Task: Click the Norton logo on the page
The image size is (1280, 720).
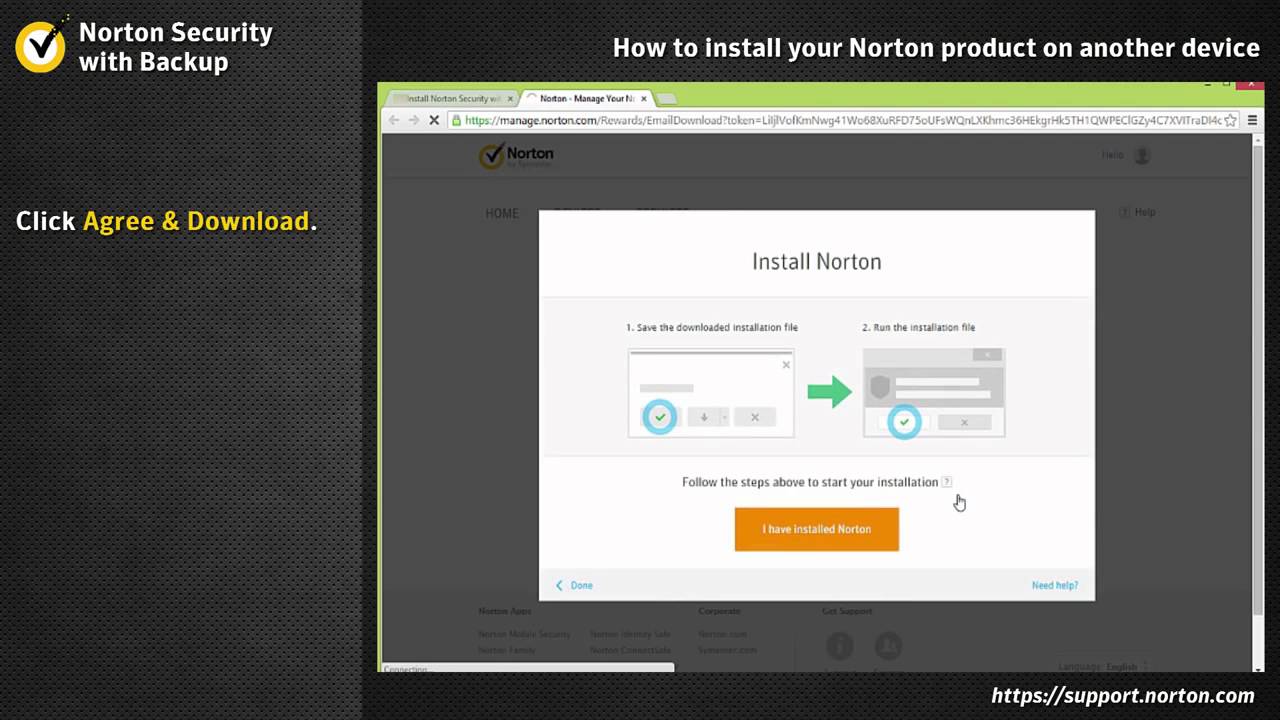Action: pyautogui.click(x=516, y=155)
